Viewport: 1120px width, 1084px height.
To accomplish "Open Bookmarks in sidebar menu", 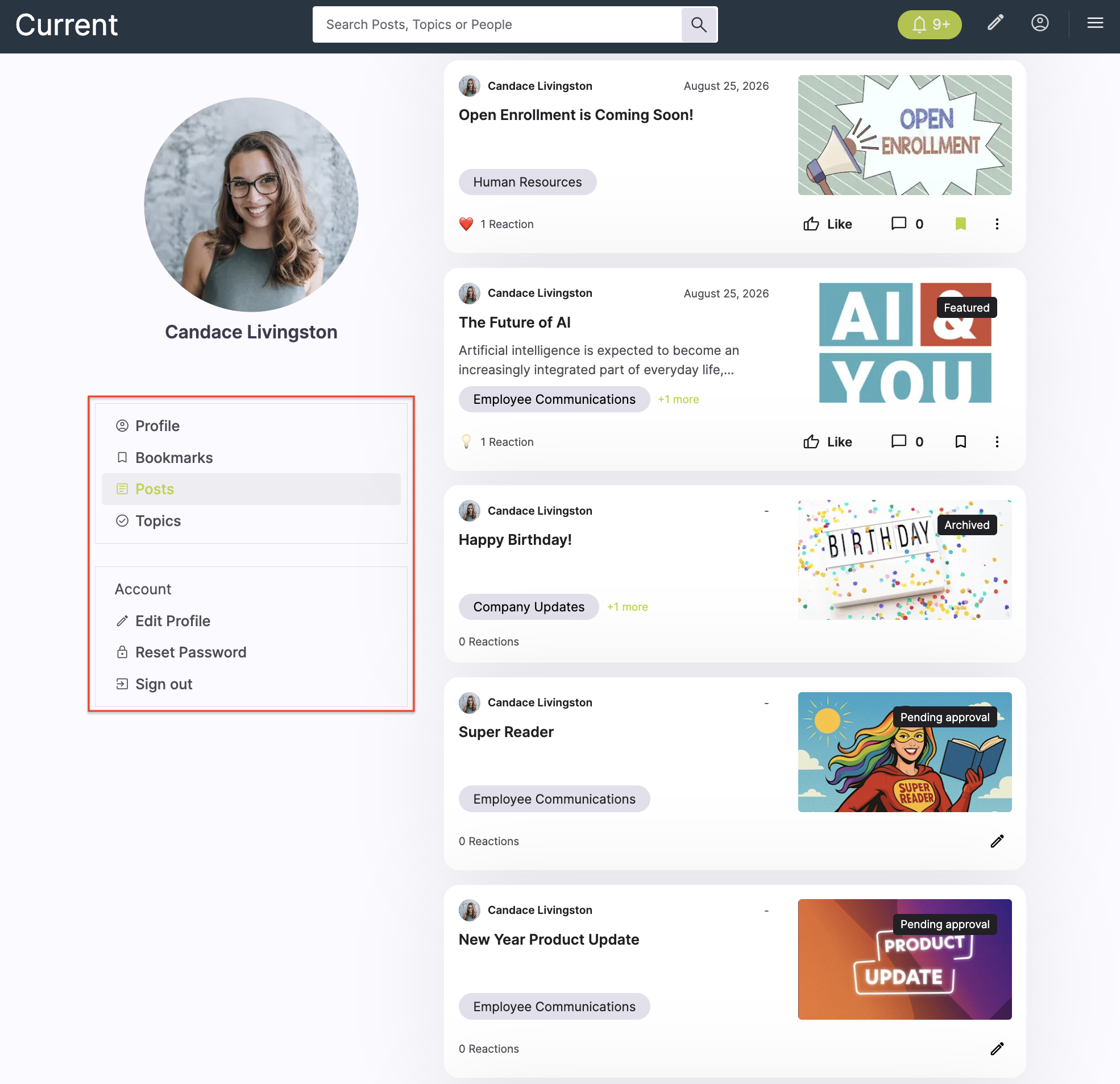I will pos(251,458).
